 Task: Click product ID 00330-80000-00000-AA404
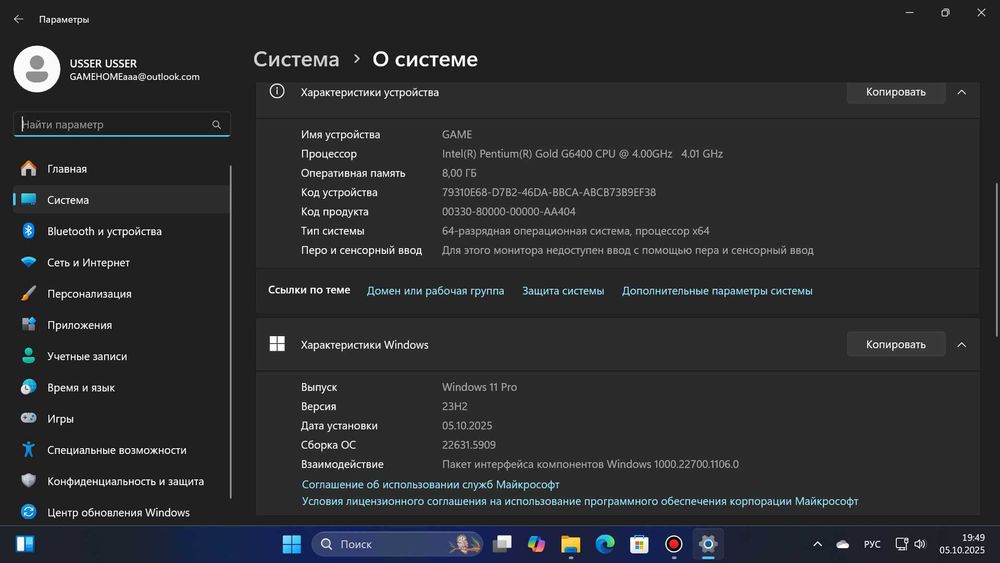[508, 211]
